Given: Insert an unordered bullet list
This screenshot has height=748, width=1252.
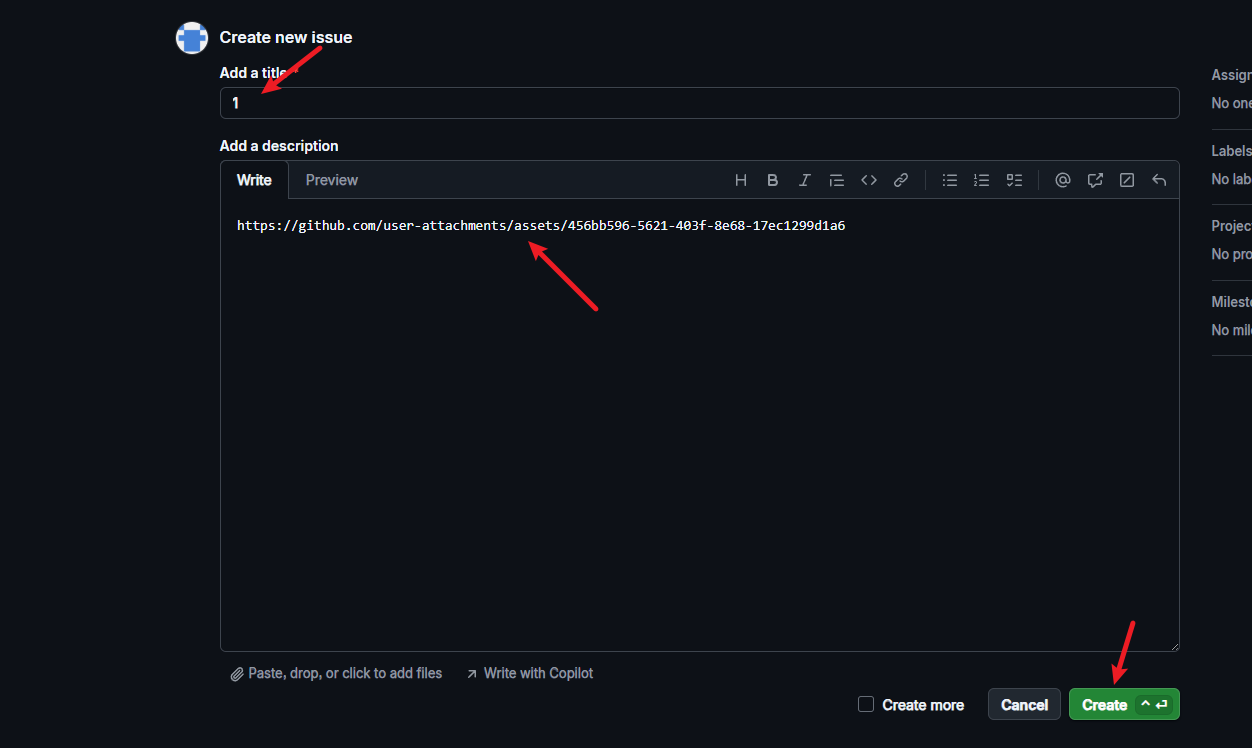Looking at the screenshot, I should pyautogui.click(x=950, y=180).
